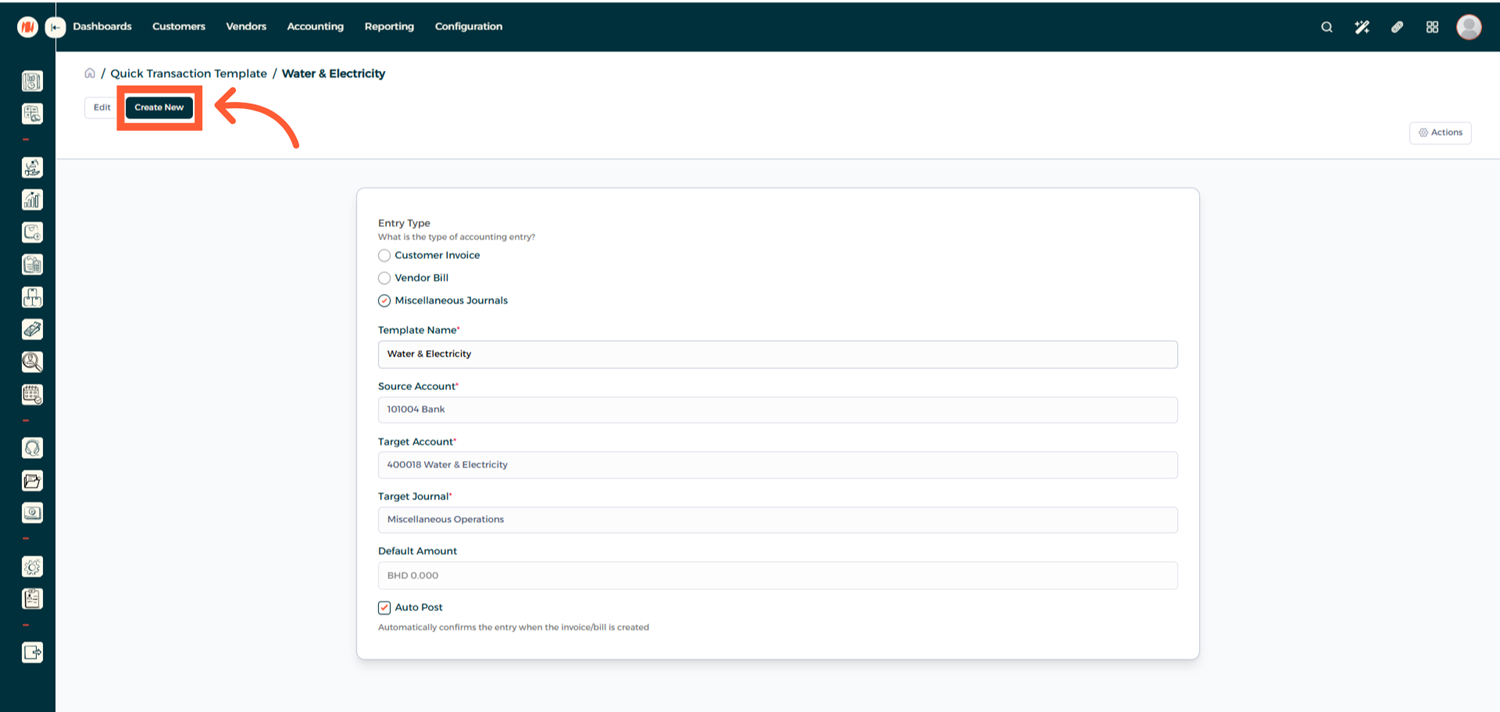Image resolution: width=1500 pixels, height=712 pixels.
Task: Click the user avatar profile picture
Action: click(x=1468, y=27)
